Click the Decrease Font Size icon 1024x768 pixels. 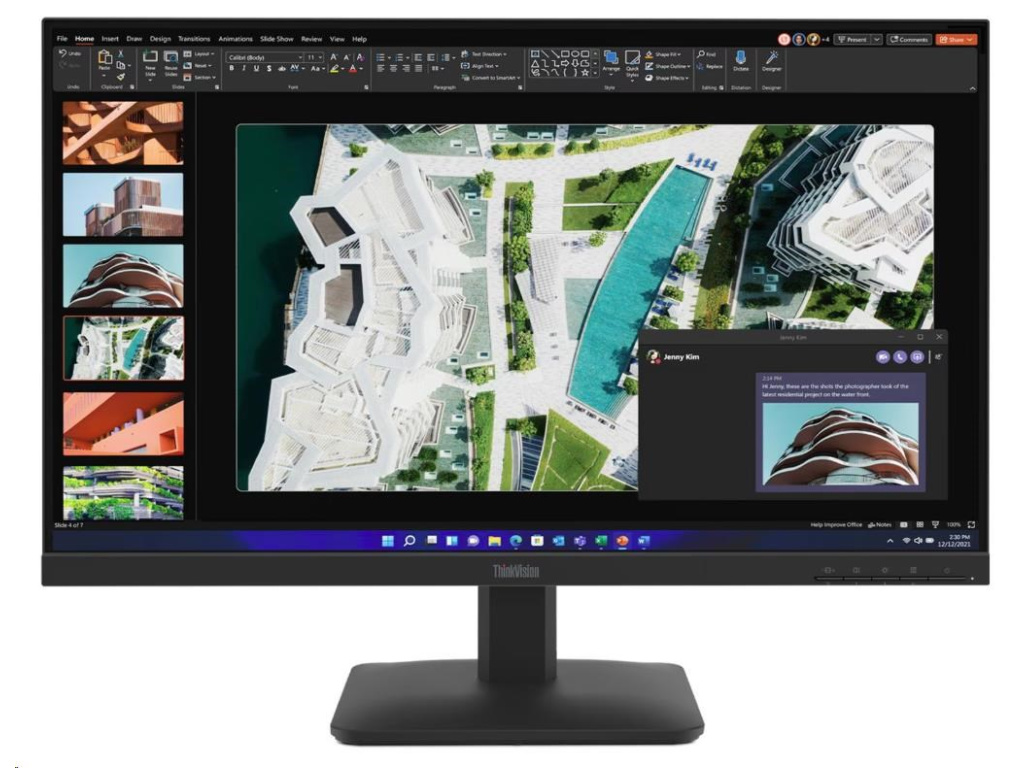coord(347,57)
